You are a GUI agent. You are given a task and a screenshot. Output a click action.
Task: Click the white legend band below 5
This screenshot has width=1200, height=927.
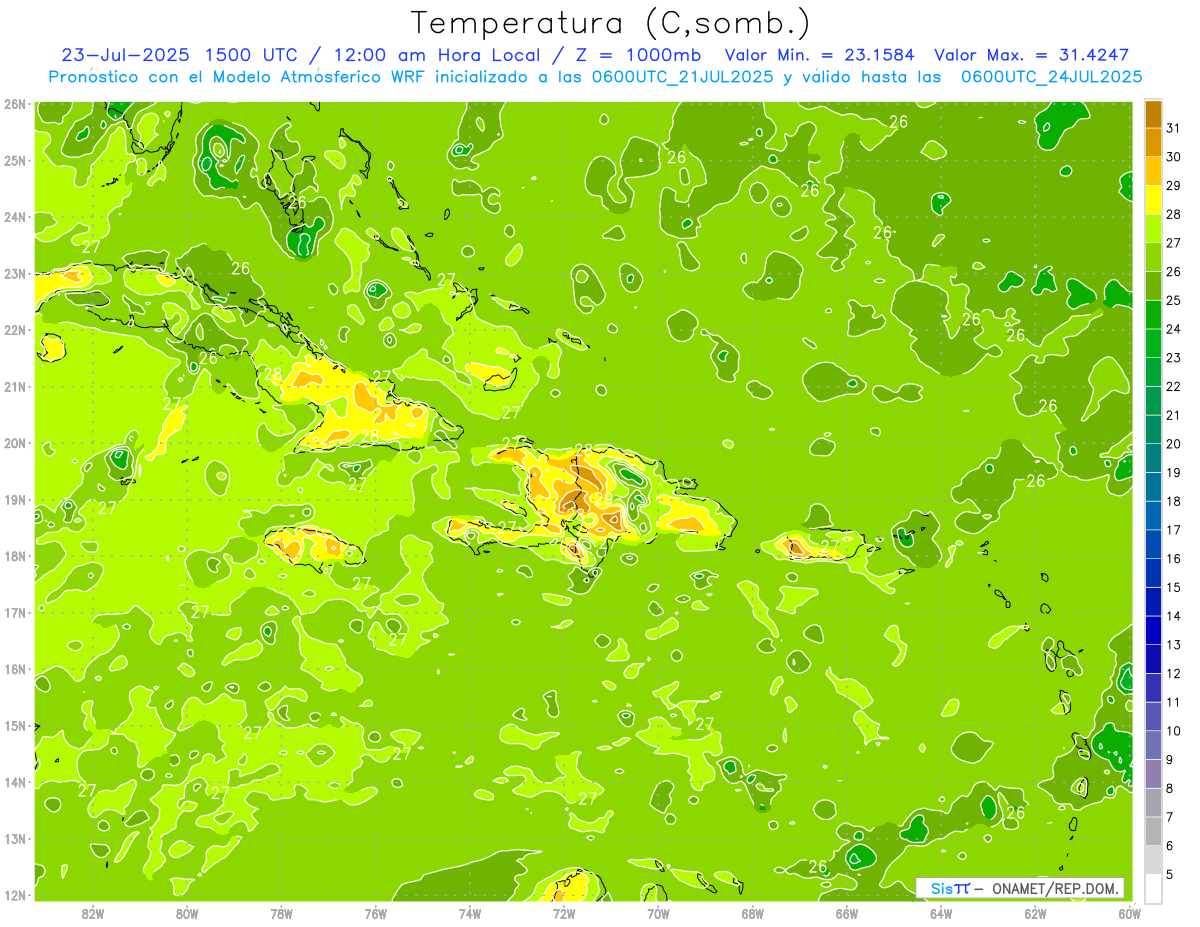(x=1154, y=888)
